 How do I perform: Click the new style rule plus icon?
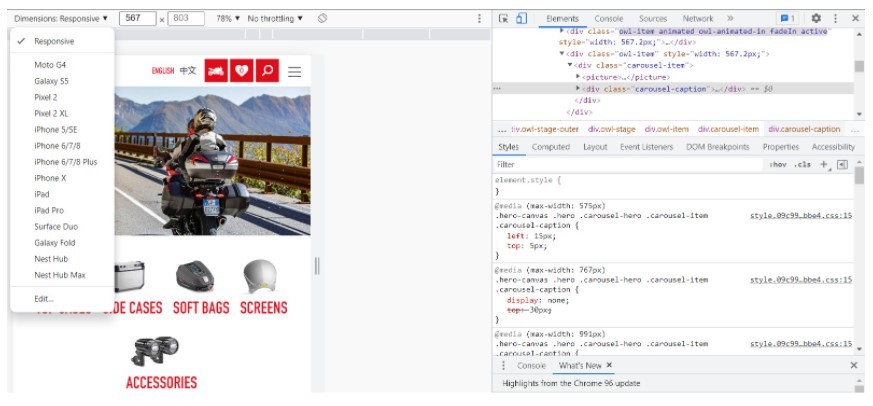[x=823, y=164]
